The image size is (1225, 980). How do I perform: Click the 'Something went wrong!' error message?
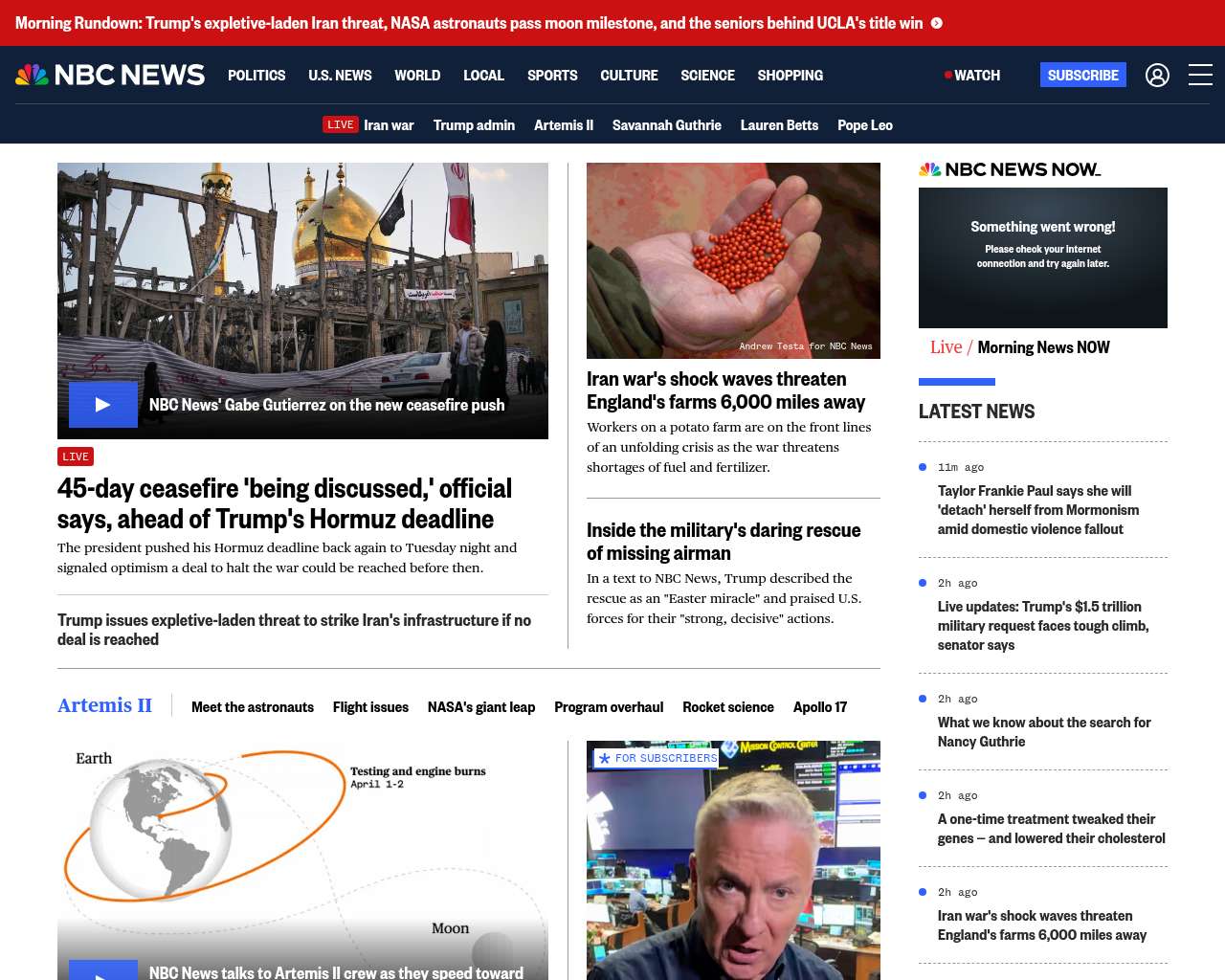tap(1043, 227)
